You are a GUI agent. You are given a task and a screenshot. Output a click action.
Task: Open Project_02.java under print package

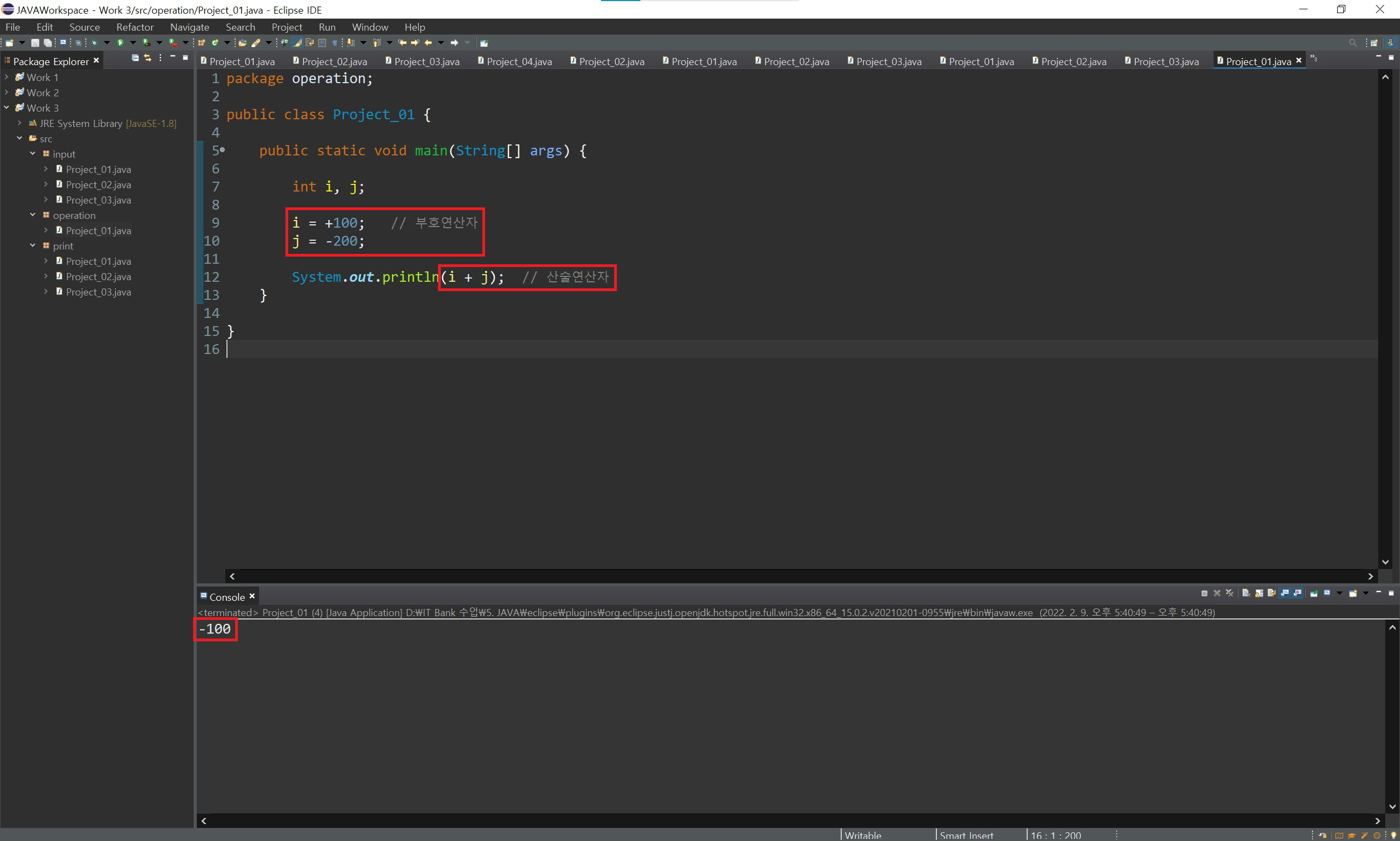pyautogui.click(x=98, y=276)
